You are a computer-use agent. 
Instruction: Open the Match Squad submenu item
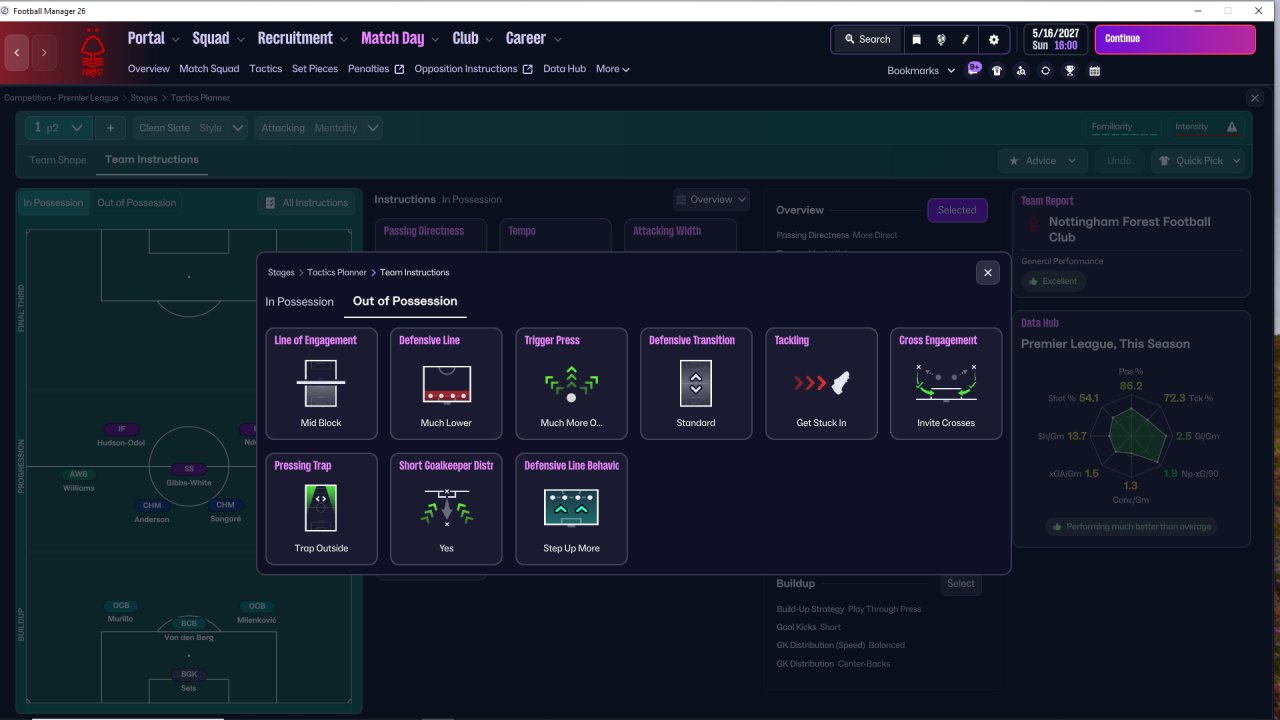tap(209, 69)
